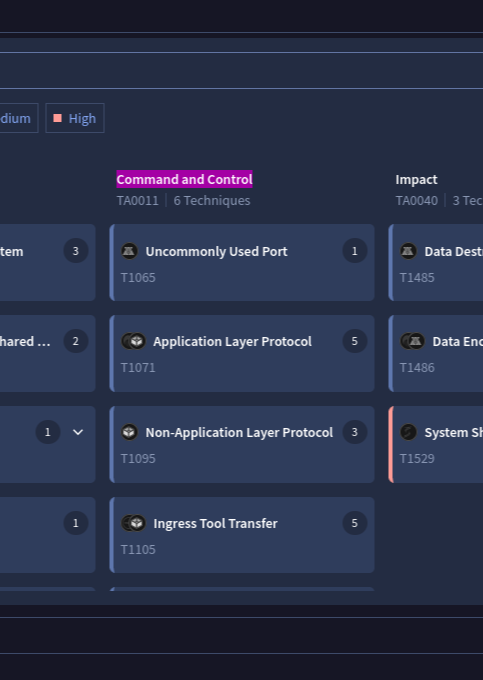The image size is (483, 680).
Task: Click the T1485 technique ID
Action: [417, 278]
